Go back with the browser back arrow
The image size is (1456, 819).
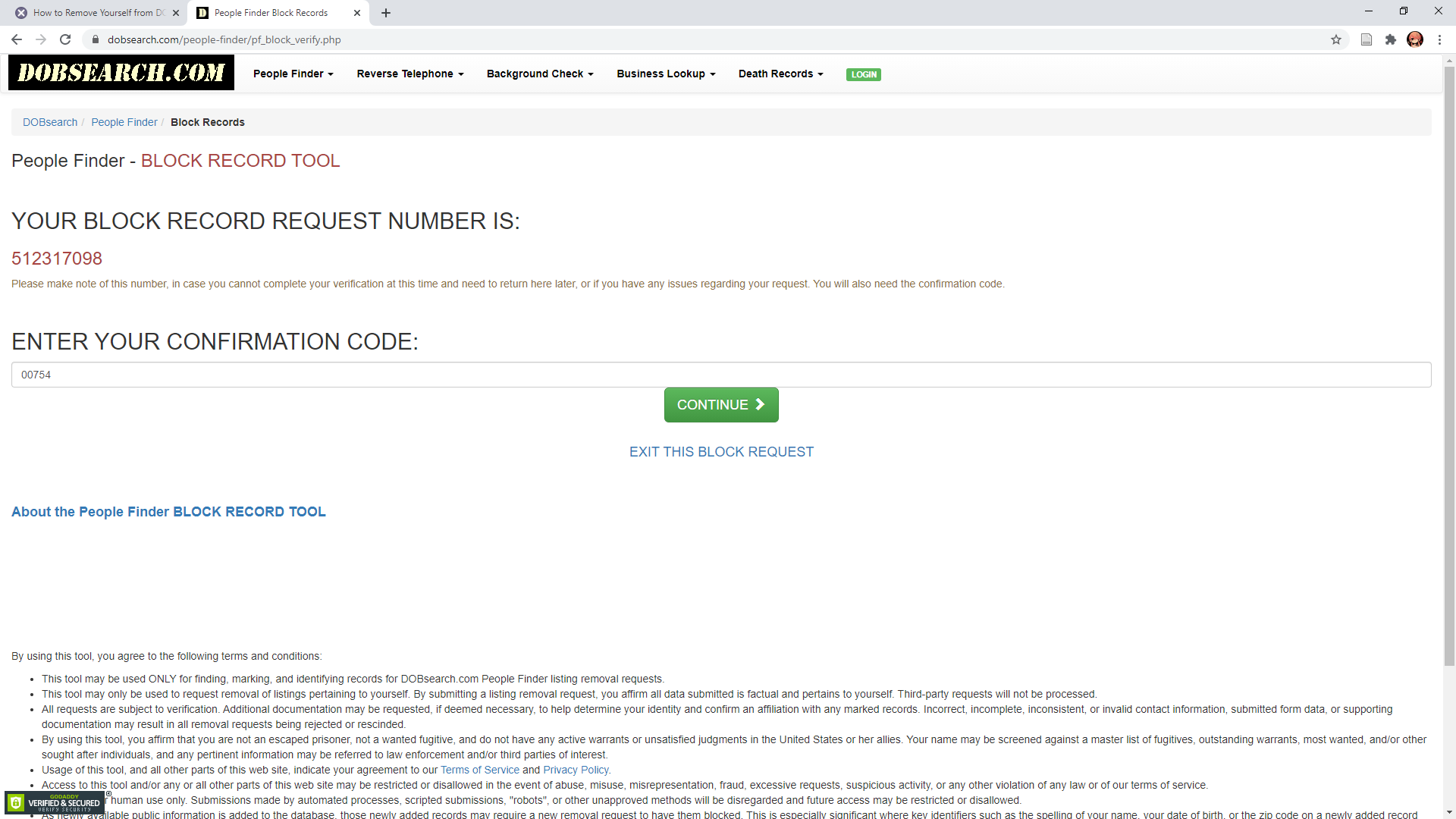(17, 39)
